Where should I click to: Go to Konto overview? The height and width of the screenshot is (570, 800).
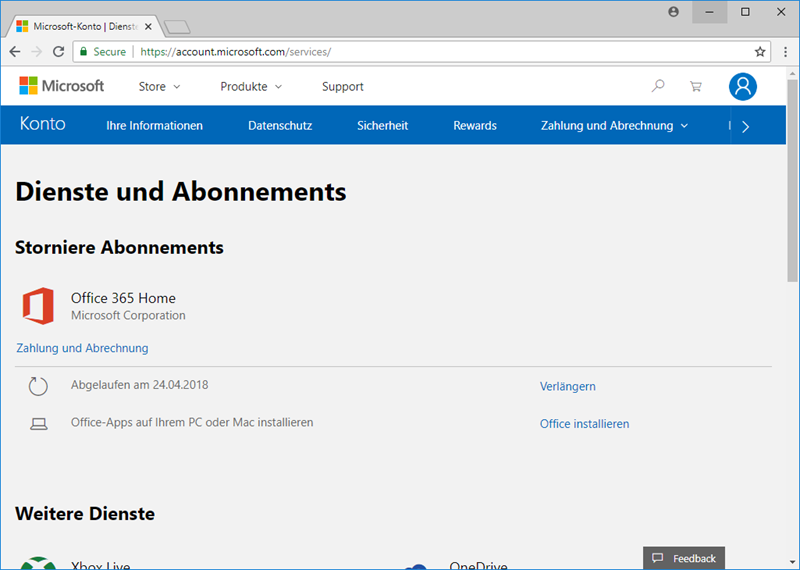tap(42, 123)
